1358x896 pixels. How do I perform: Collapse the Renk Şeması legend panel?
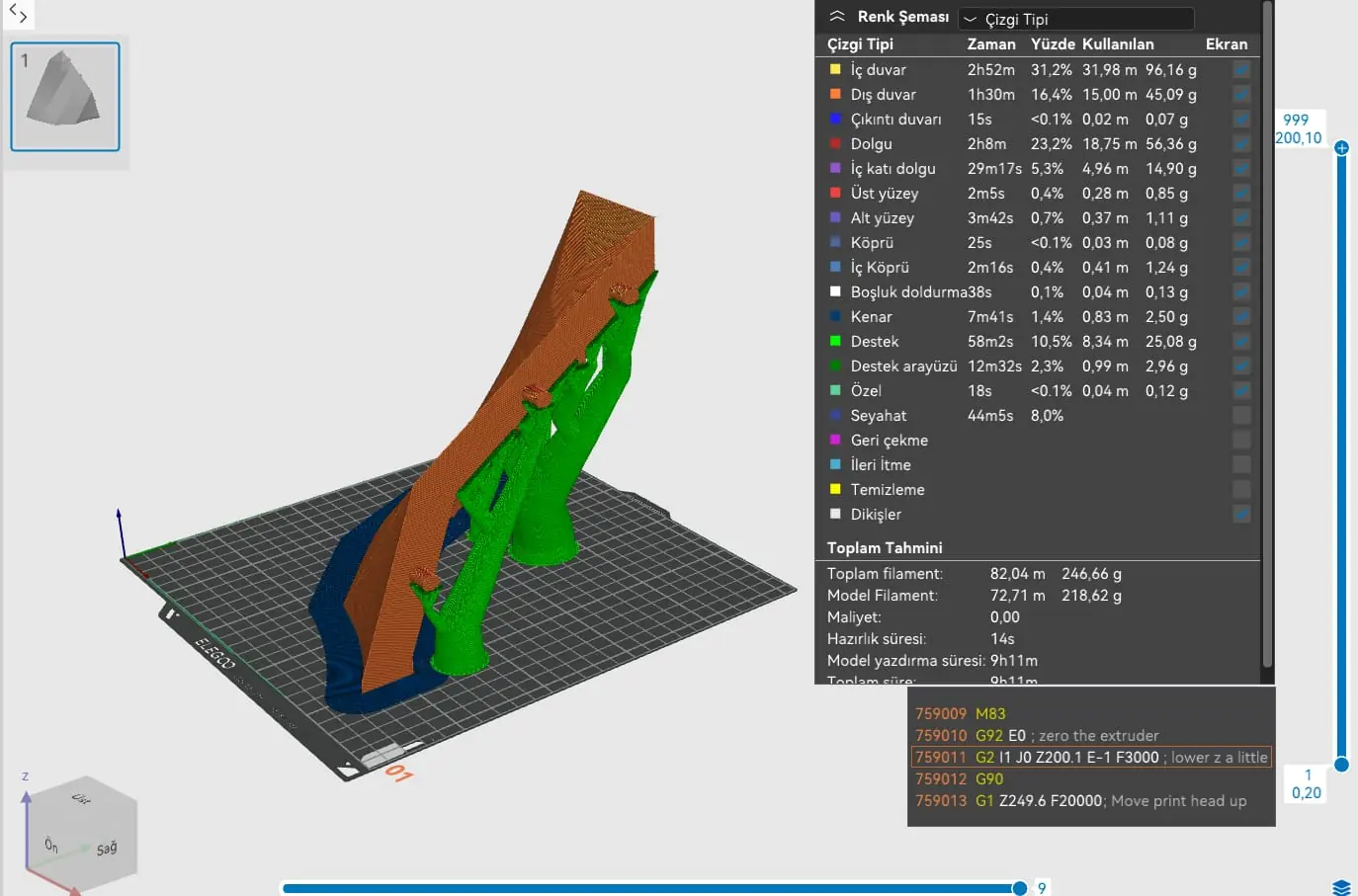pos(837,17)
